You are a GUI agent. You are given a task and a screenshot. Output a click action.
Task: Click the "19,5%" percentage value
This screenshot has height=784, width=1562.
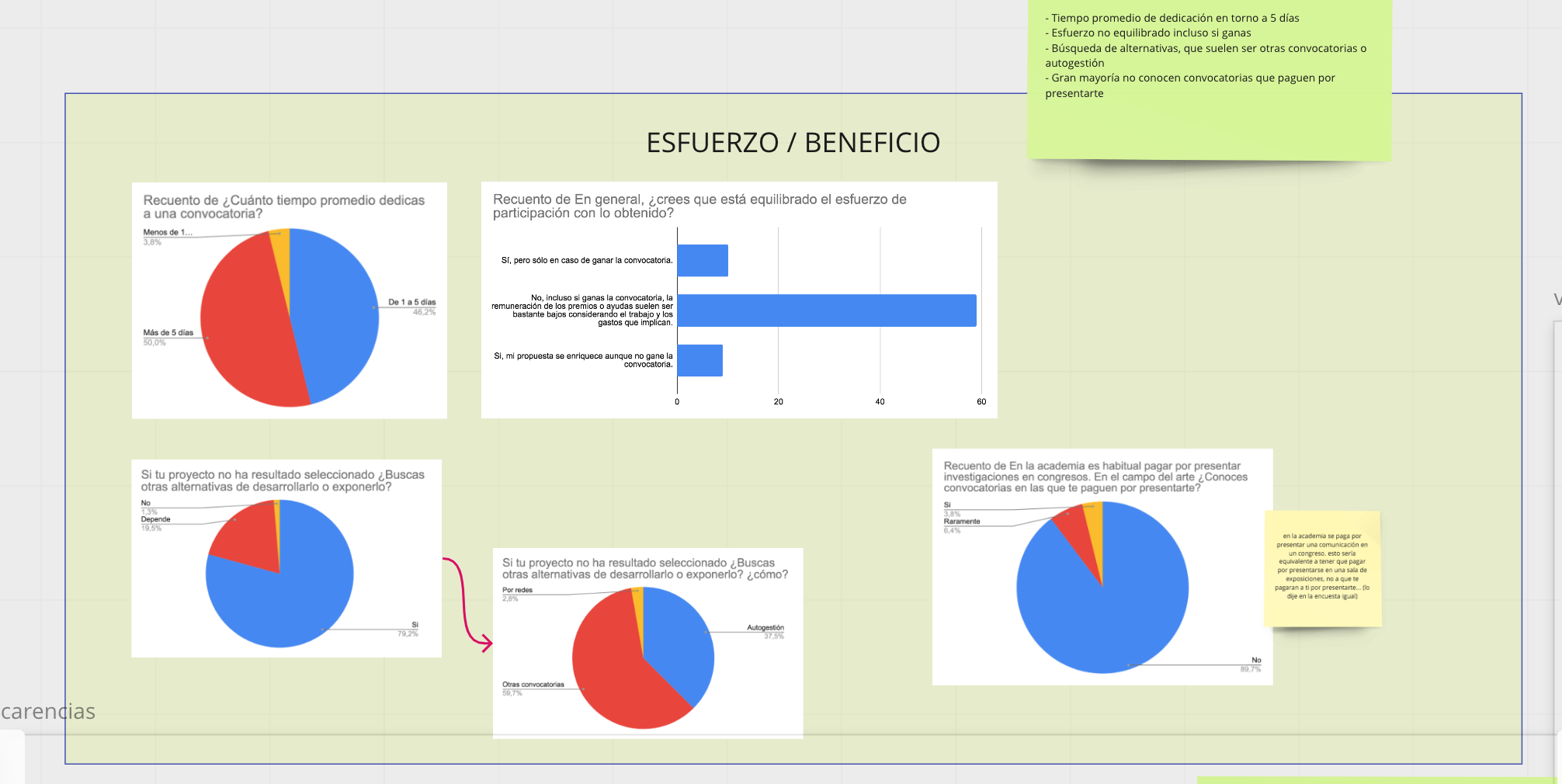click(151, 528)
